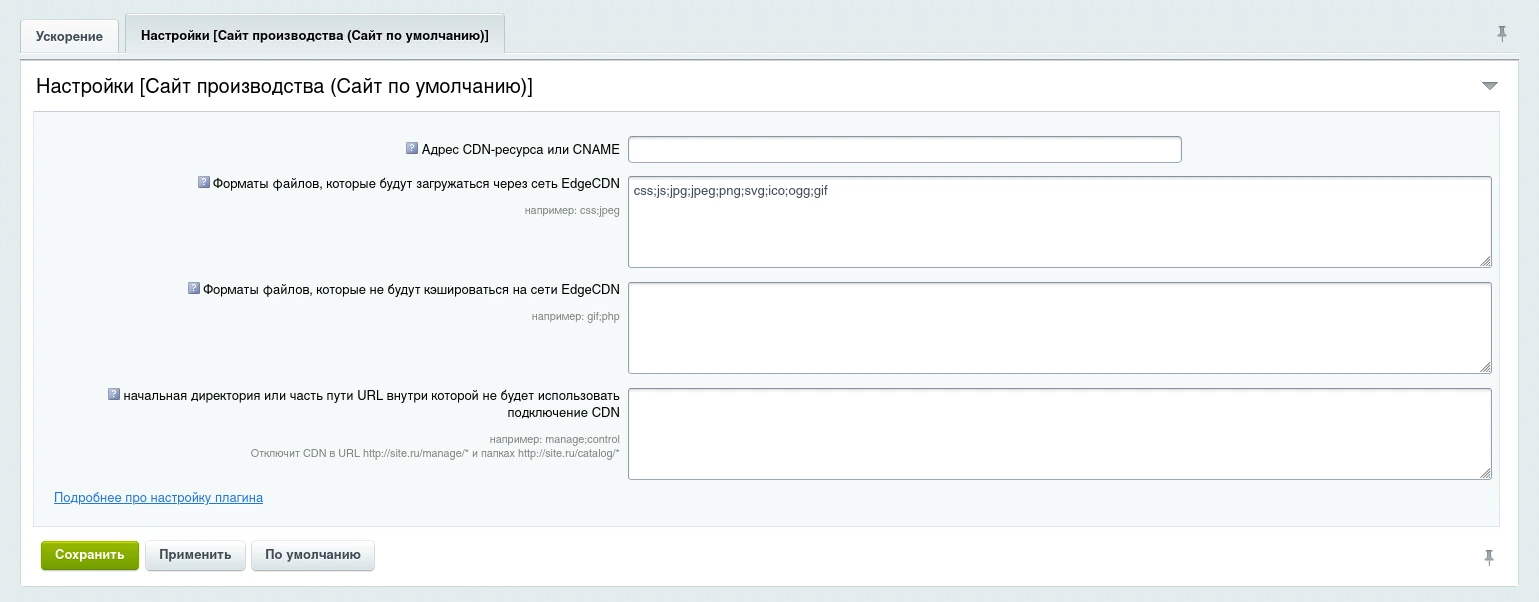Click into the textarea containing css;js;jpg;jpeg formats
This screenshot has width=1539, height=602.
coord(1058,222)
